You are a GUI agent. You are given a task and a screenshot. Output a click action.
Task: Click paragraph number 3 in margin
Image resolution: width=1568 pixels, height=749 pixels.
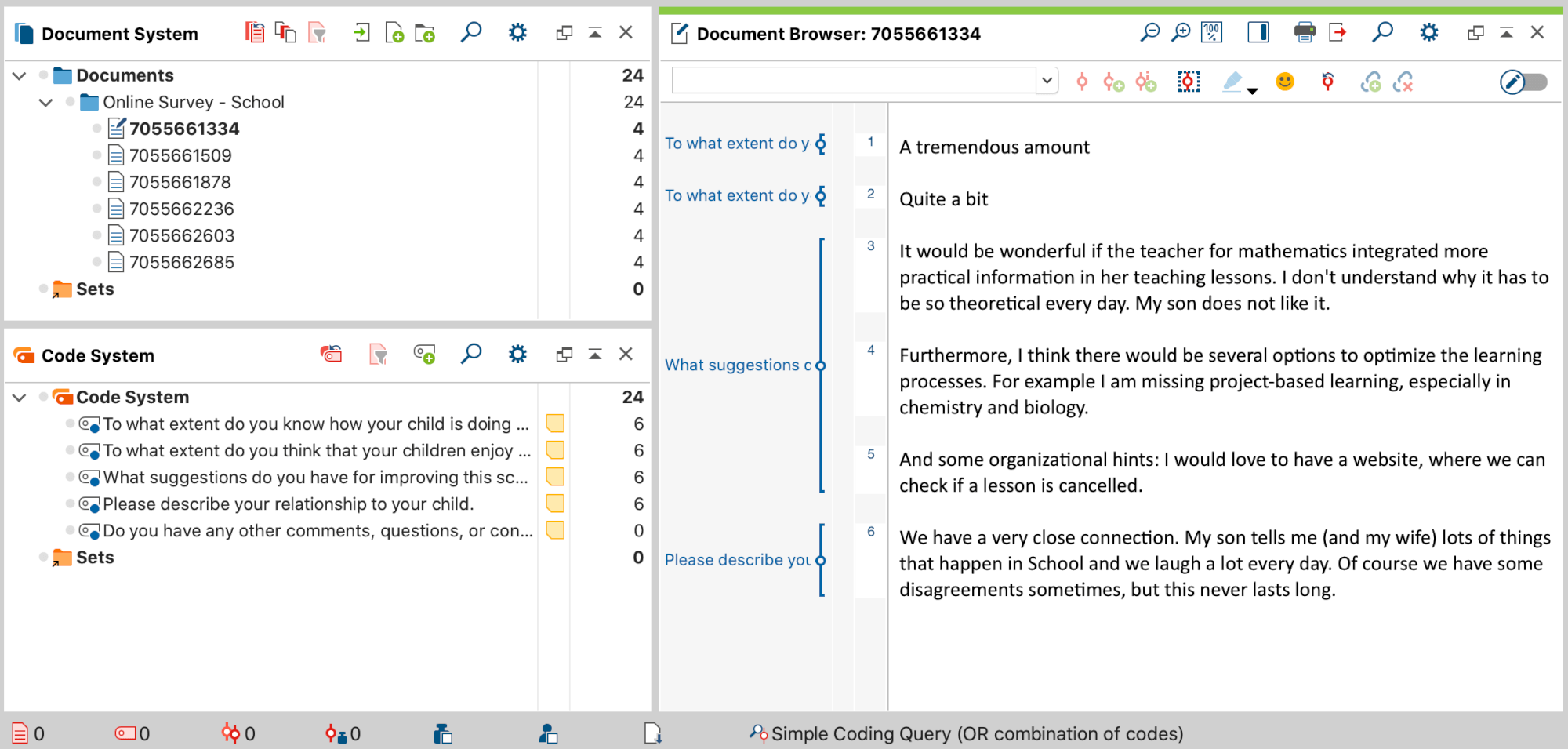point(870,245)
